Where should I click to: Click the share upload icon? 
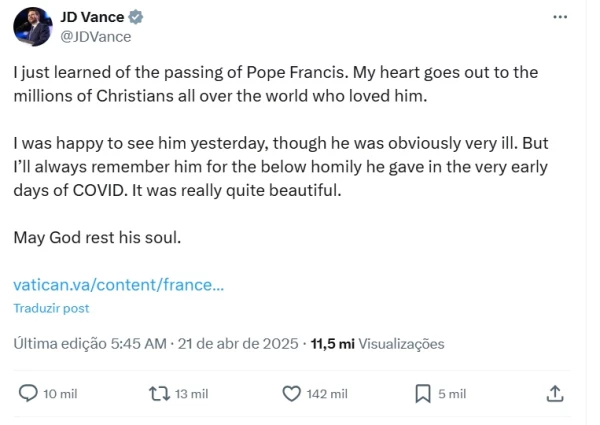[x=555, y=394]
